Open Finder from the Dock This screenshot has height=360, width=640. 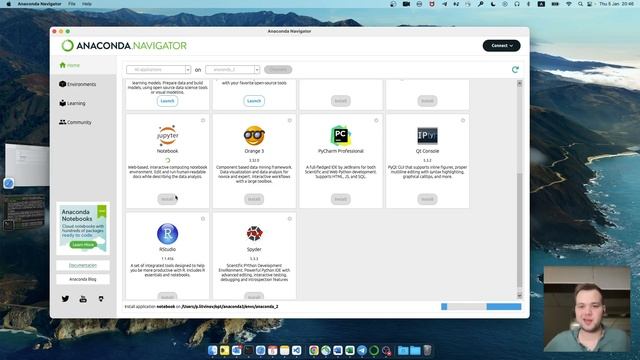(213, 350)
